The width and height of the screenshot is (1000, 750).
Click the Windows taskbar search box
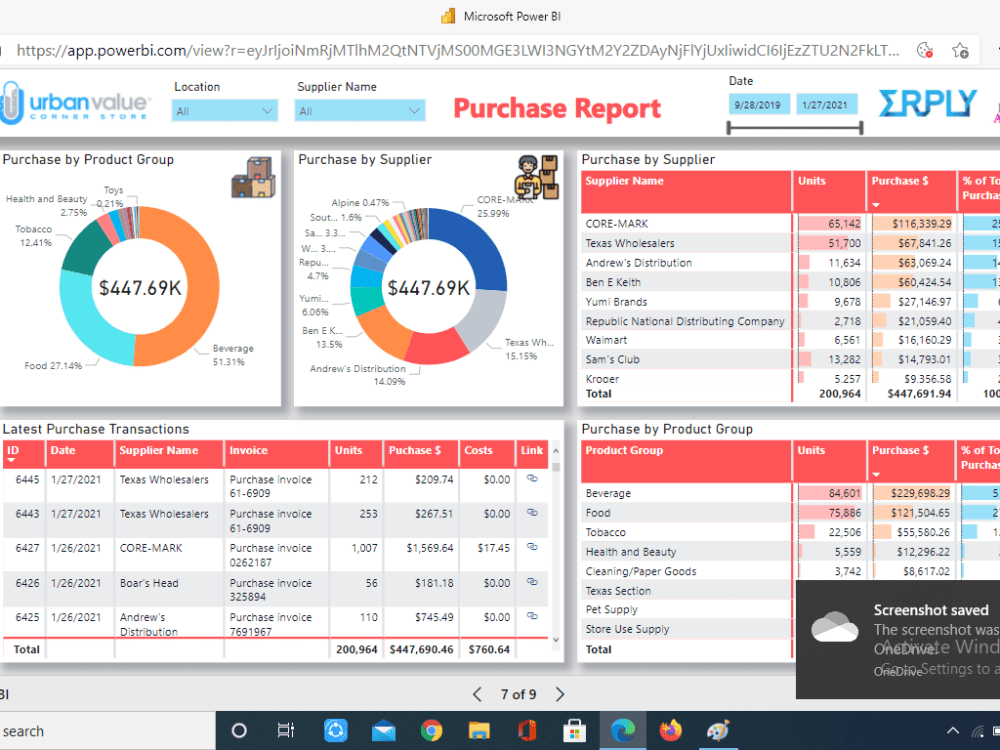pos(107,731)
